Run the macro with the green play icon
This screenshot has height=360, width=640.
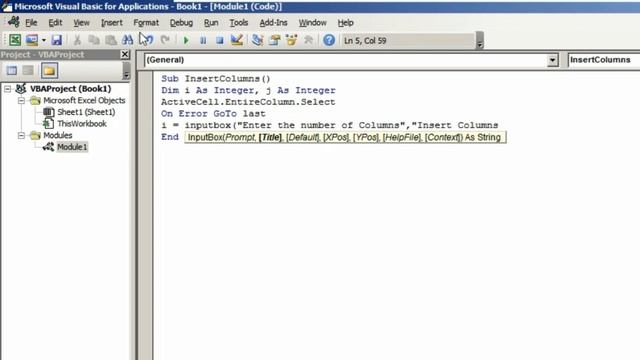[x=186, y=40]
